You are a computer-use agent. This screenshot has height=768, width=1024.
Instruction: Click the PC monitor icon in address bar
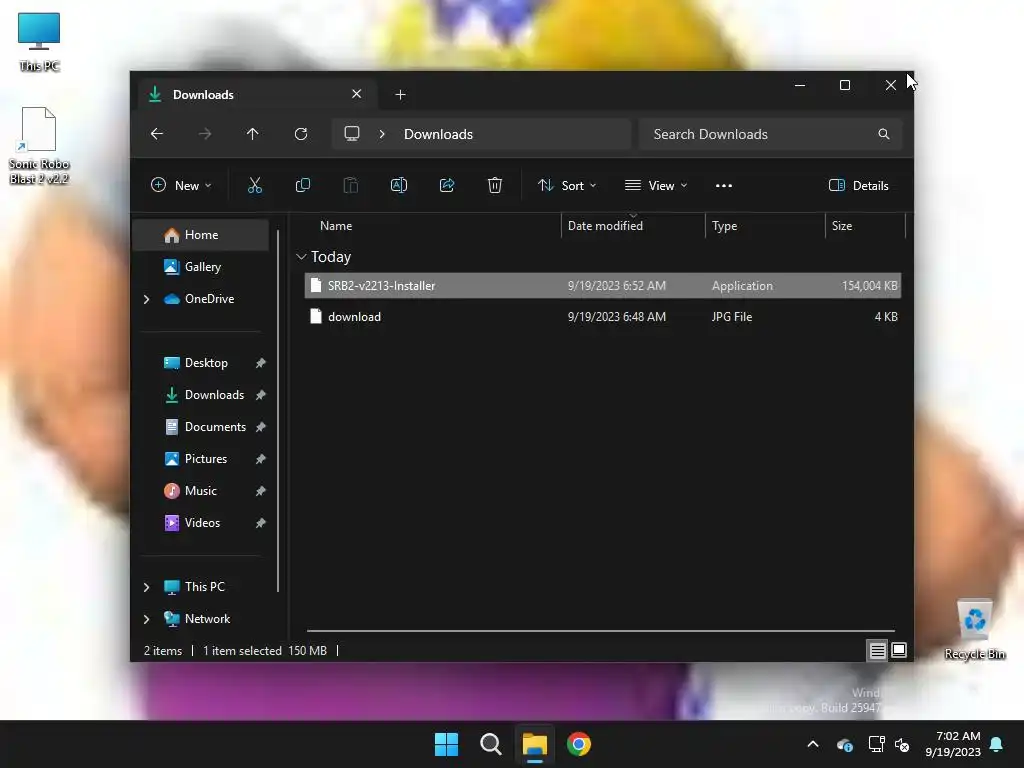tap(352, 134)
